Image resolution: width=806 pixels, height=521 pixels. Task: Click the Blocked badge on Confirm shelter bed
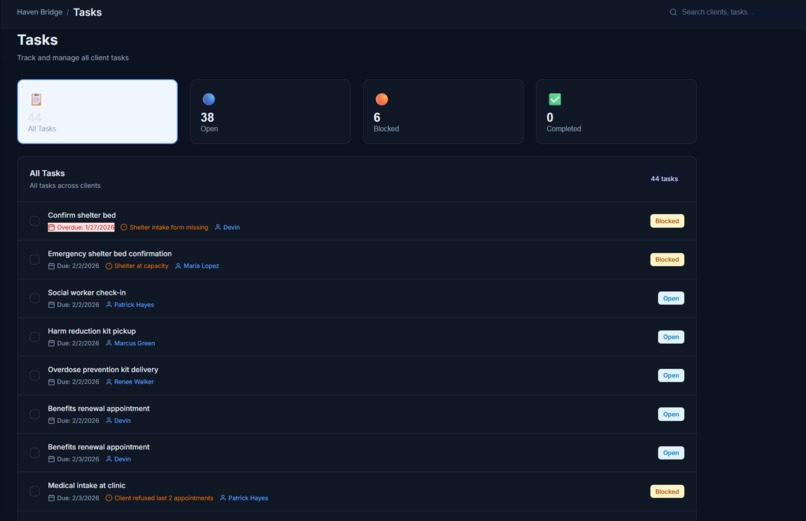[x=667, y=221]
